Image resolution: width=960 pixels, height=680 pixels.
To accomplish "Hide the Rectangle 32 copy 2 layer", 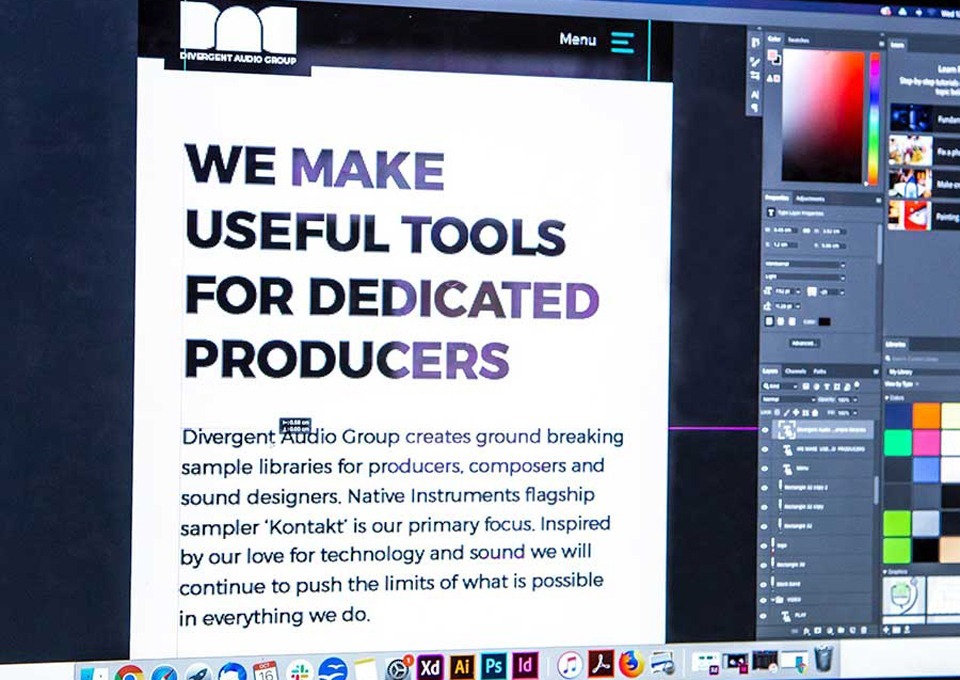I will pos(764,488).
